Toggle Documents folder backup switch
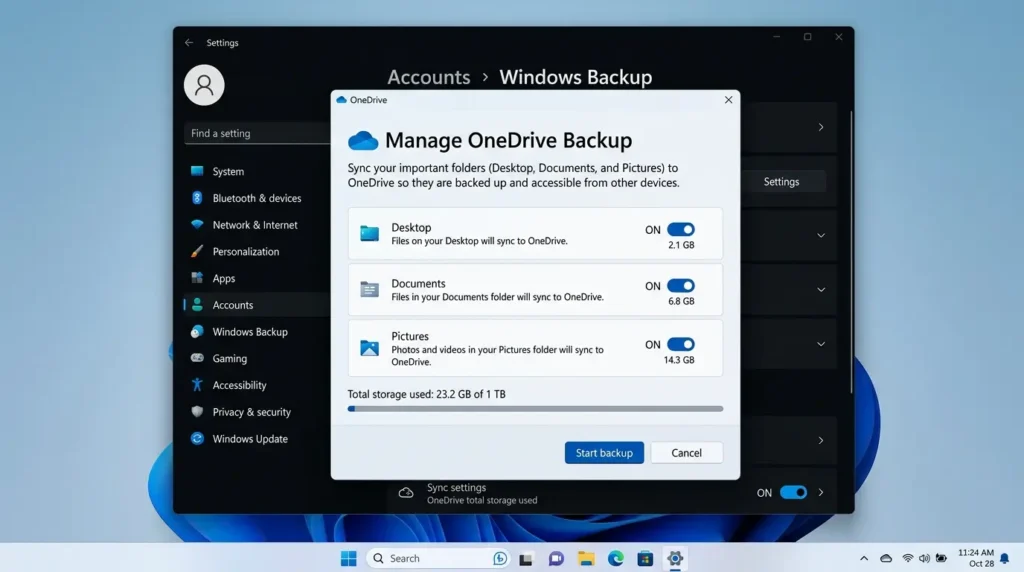 [x=680, y=285]
